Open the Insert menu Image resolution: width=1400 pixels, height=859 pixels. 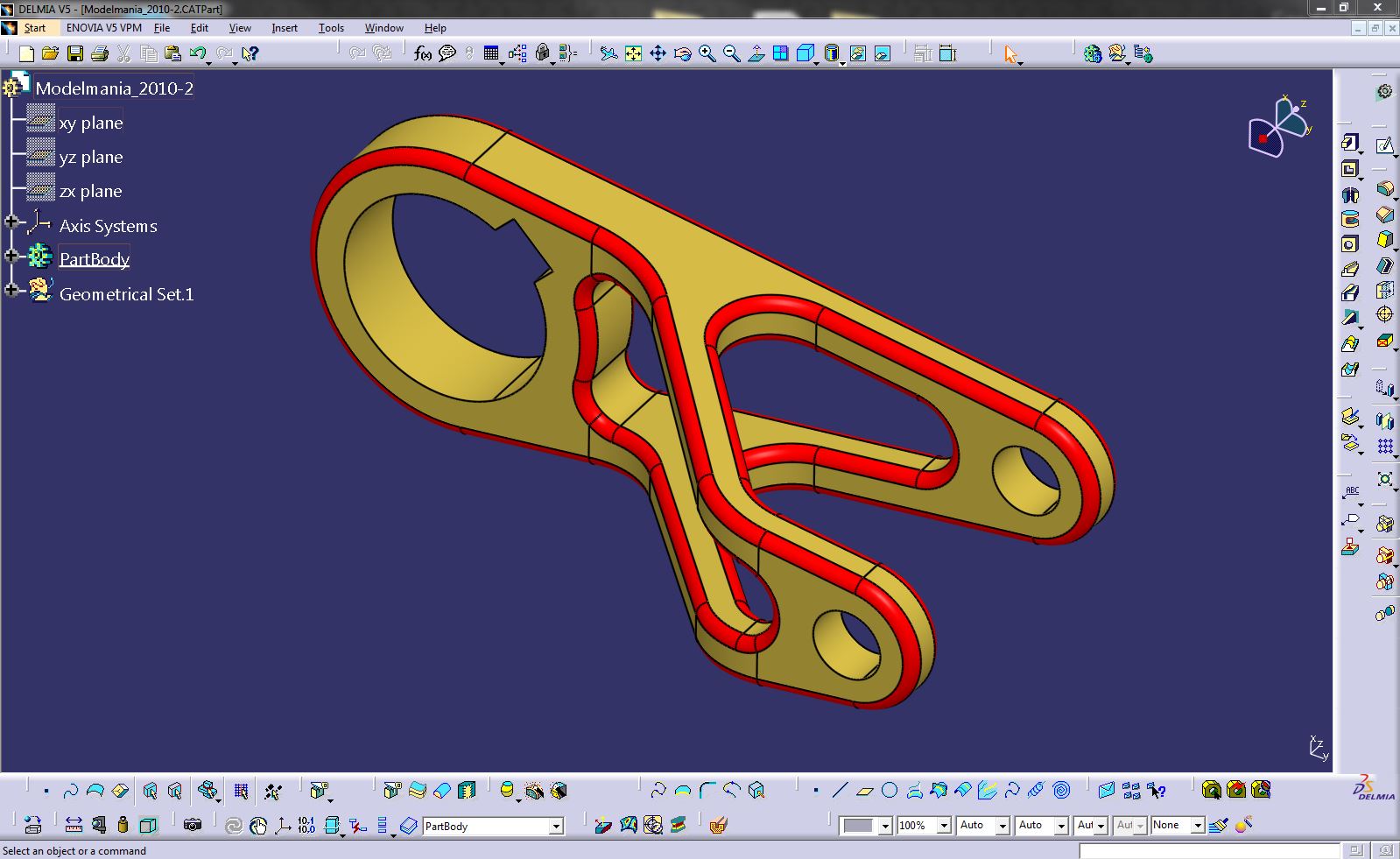pos(285,27)
